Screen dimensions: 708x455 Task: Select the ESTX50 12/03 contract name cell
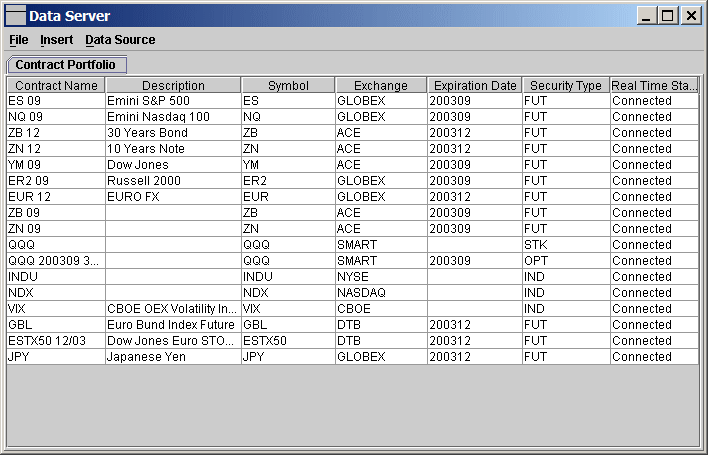56,341
